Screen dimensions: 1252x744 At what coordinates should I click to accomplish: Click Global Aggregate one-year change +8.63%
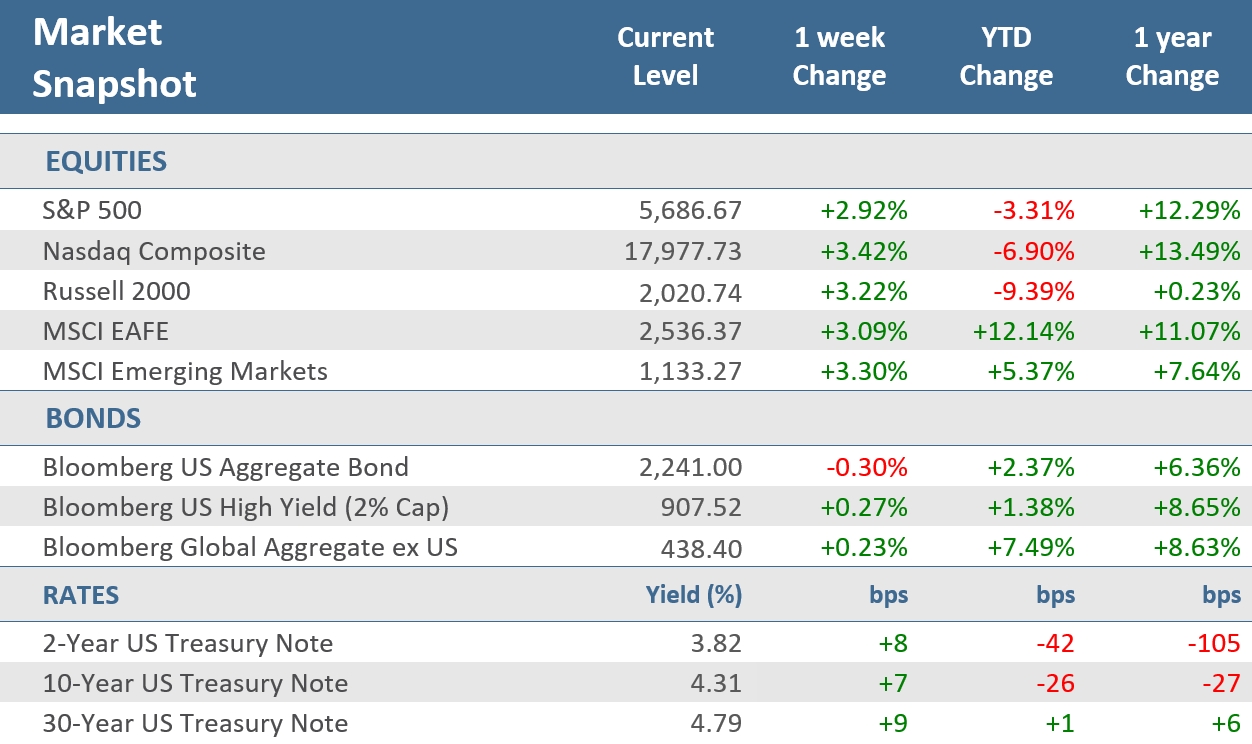(1197, 547)
